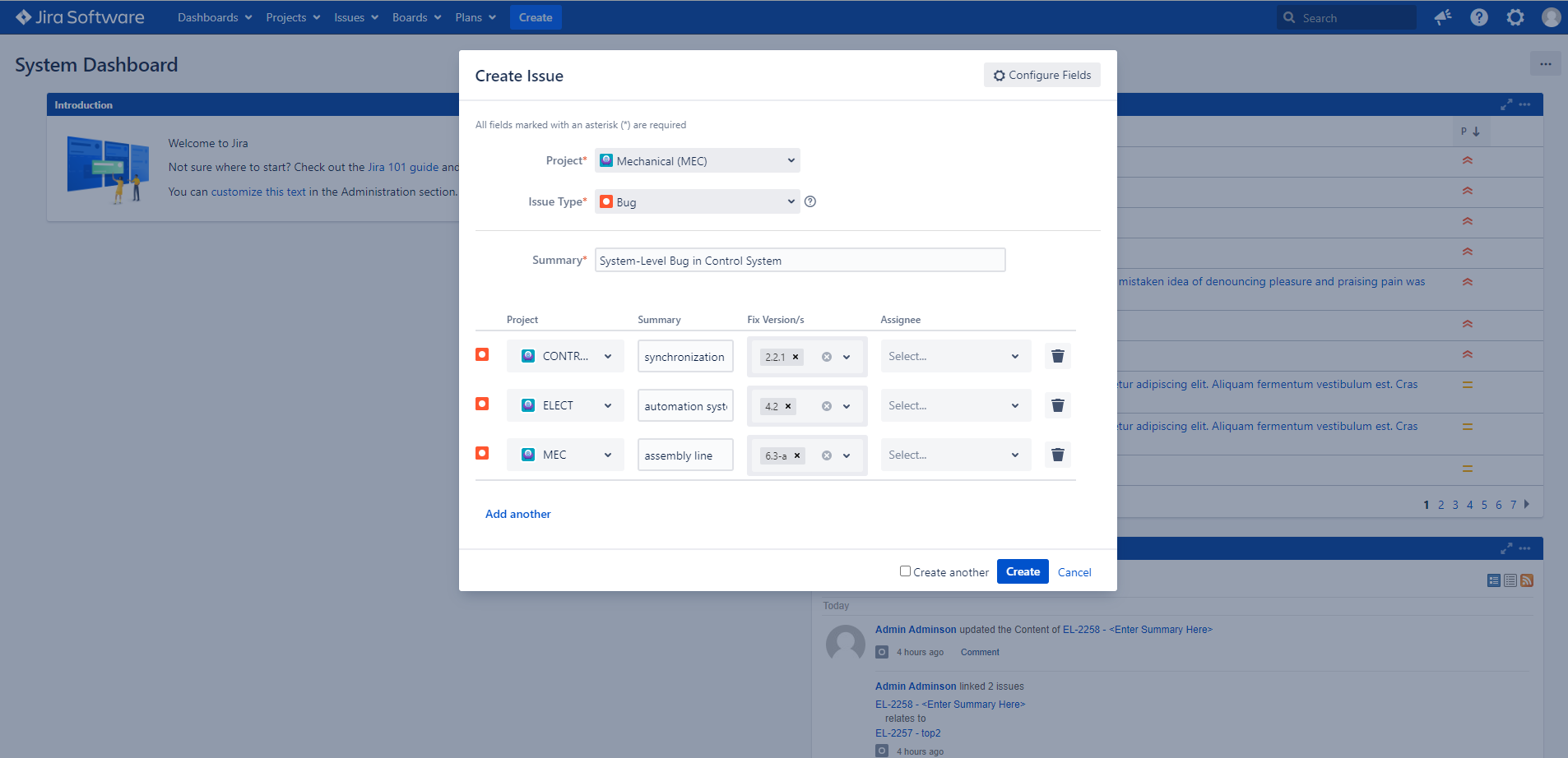Delete the synchronization row with trash icon
Image resolution: width=1568 pixels, height=758 pixels.
coord(1058,356)
